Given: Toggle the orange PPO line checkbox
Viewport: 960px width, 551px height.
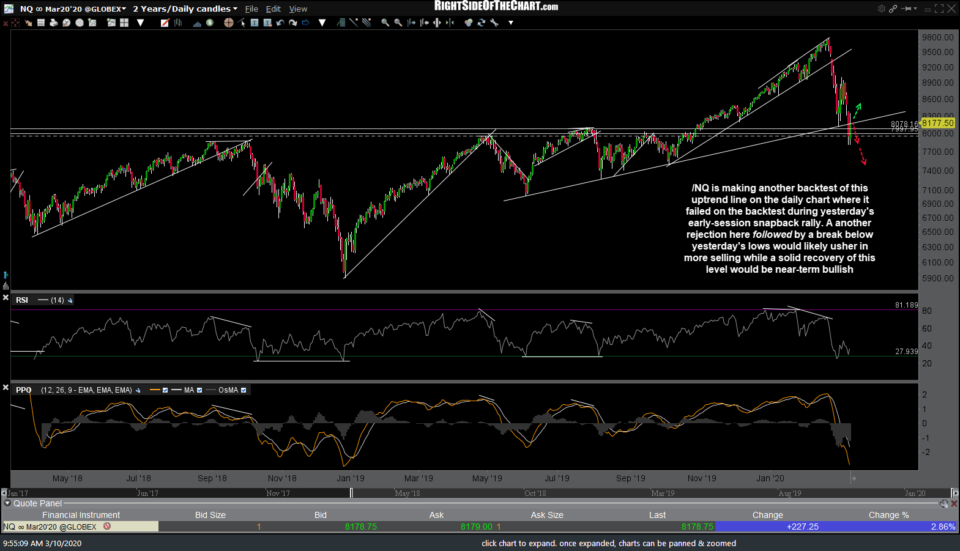Looking at the screenshot, I should (x=165, y=390).
